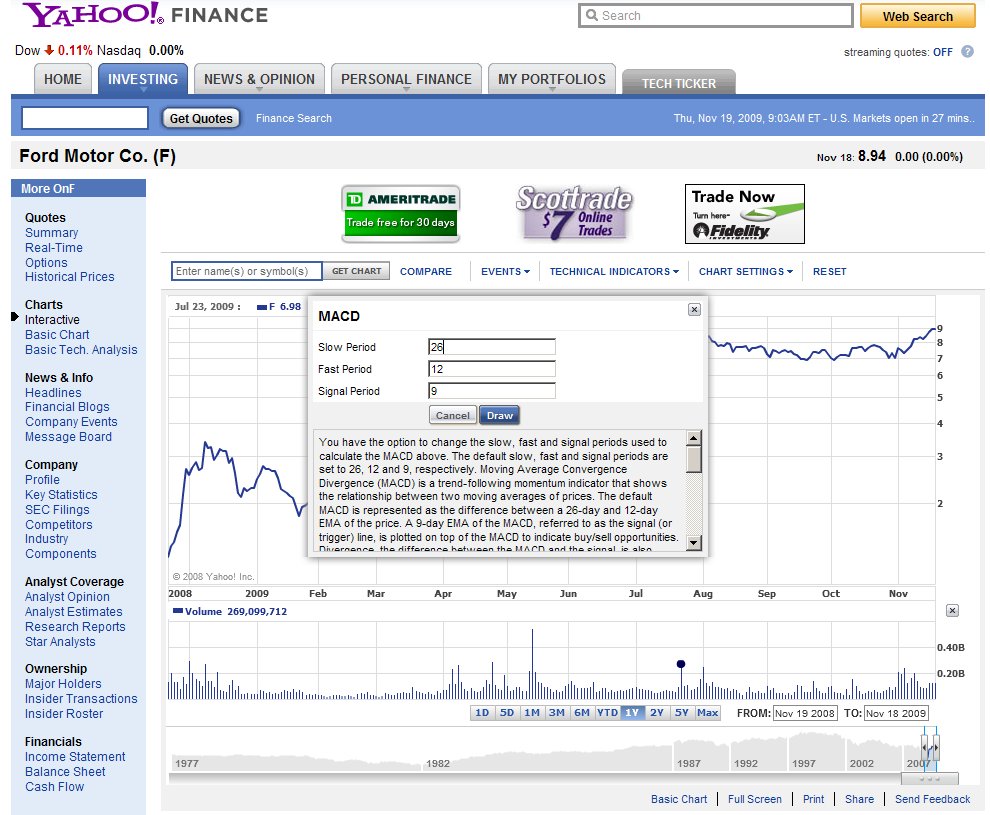The width and height of the screenshot is (990, 815).
Task: Click the Fidelity Trade Now banner
Action: 744,213
